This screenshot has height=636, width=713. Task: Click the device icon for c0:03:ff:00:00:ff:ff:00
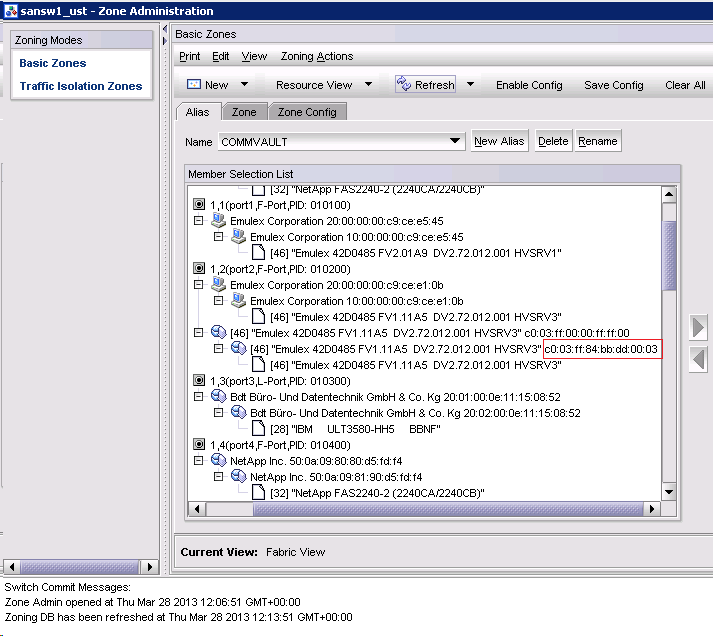(219, 332)
